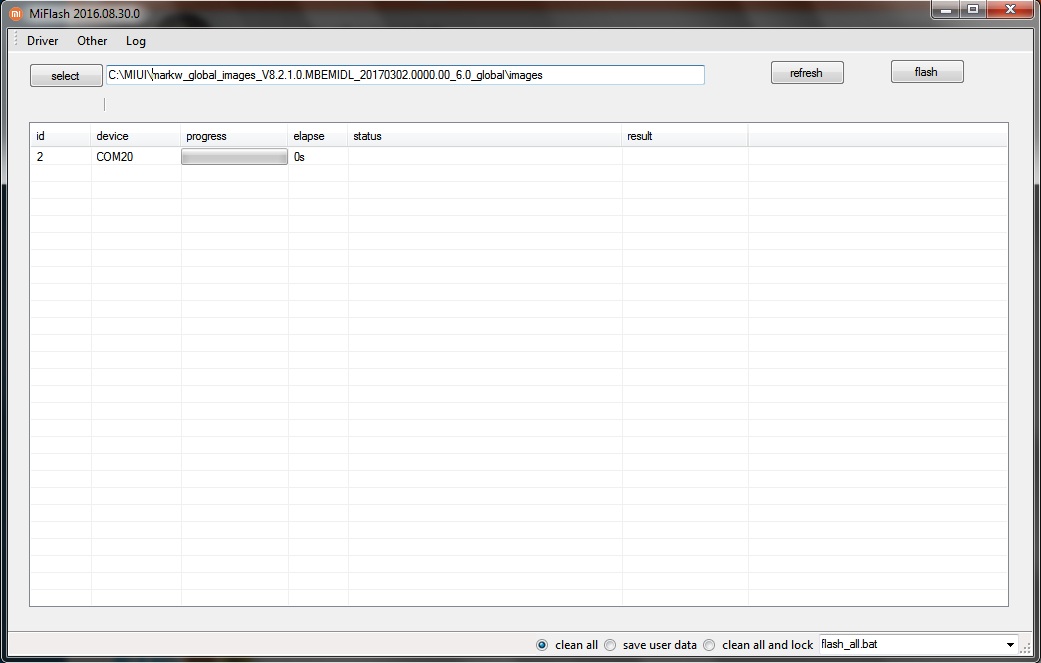This screenshot has width=1041, height=663.
Task: Open the Other menu
Action: click(92, 40)
